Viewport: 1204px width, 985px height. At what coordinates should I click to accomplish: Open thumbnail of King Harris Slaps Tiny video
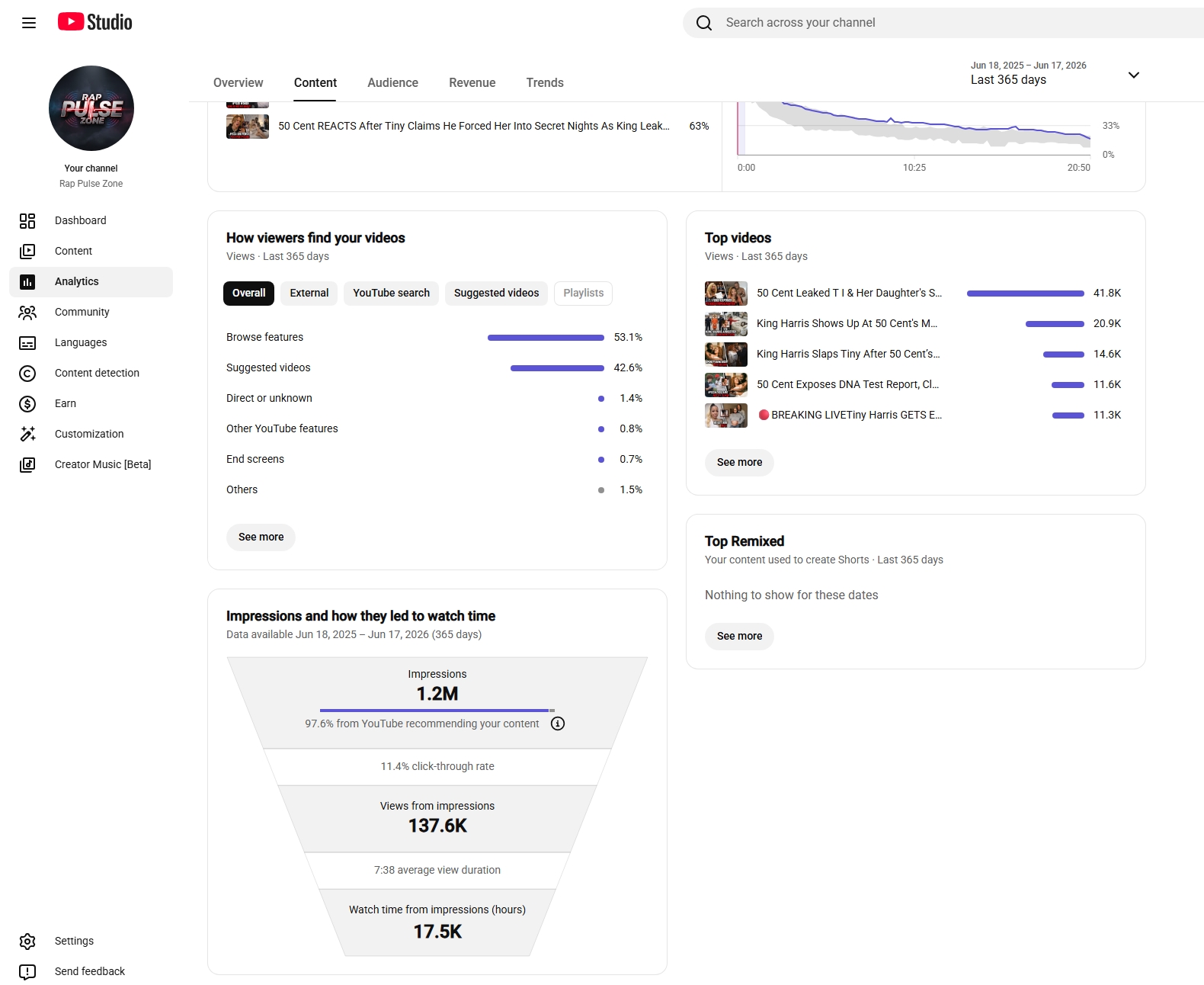(x=726, y=354)
